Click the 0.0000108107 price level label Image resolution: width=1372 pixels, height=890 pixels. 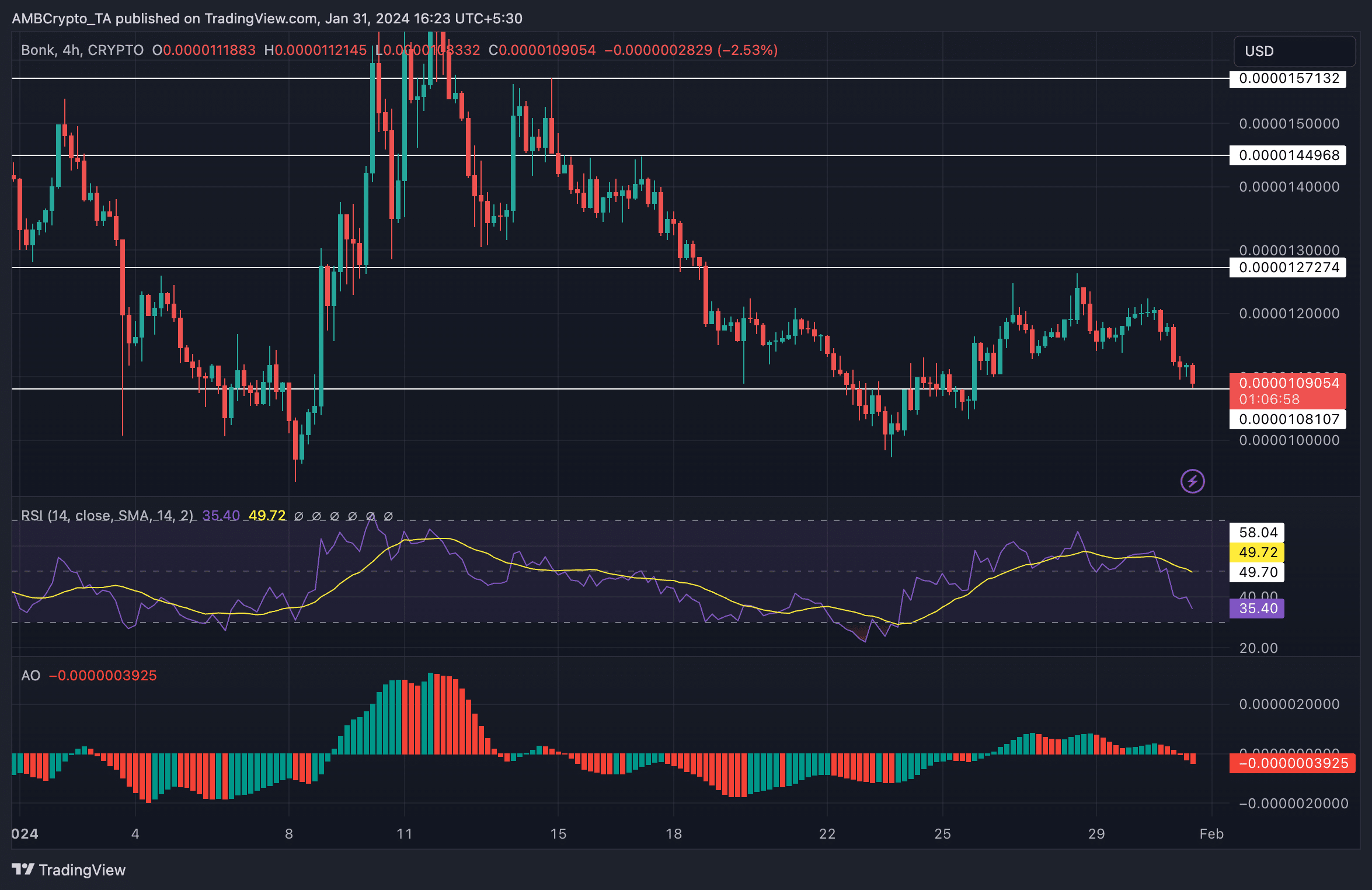[1287, 419]
